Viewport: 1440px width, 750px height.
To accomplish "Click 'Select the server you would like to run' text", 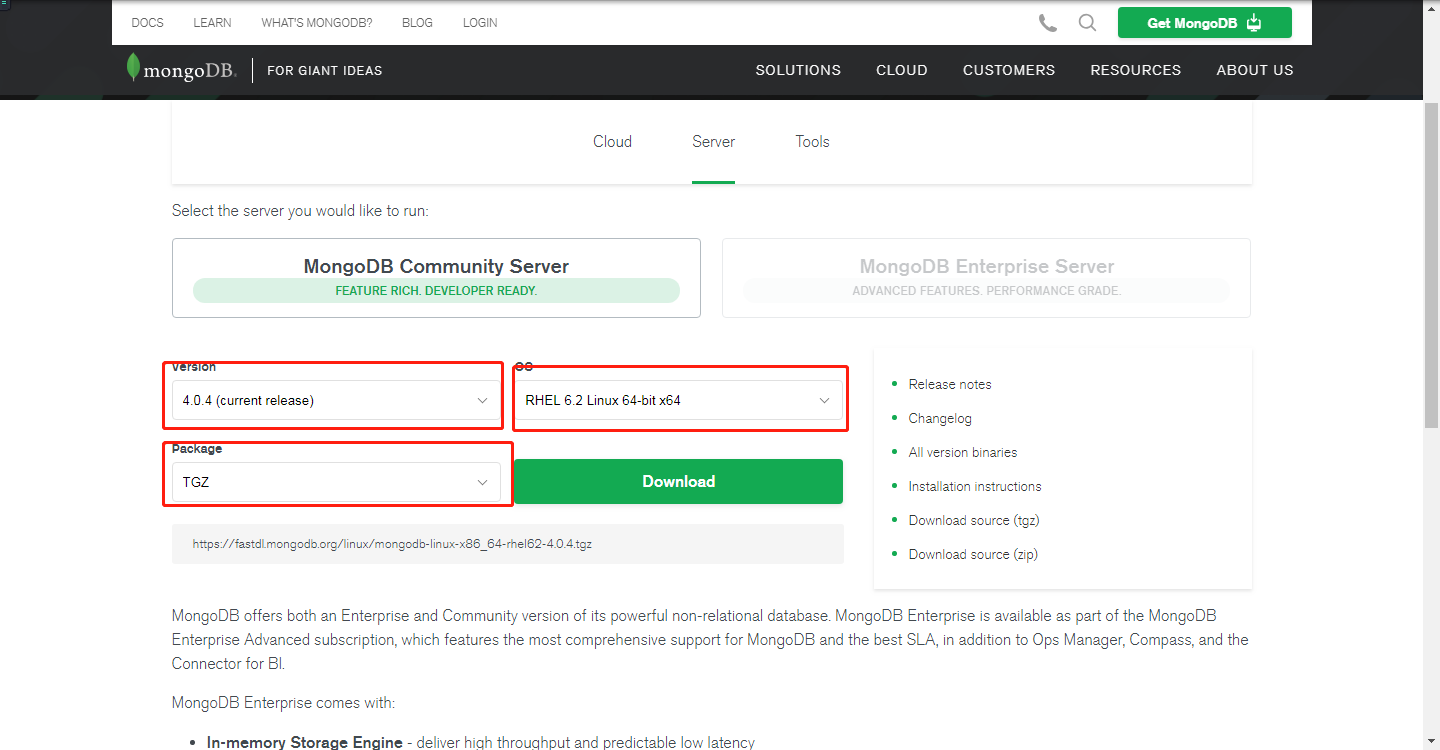I will point(300,211).
